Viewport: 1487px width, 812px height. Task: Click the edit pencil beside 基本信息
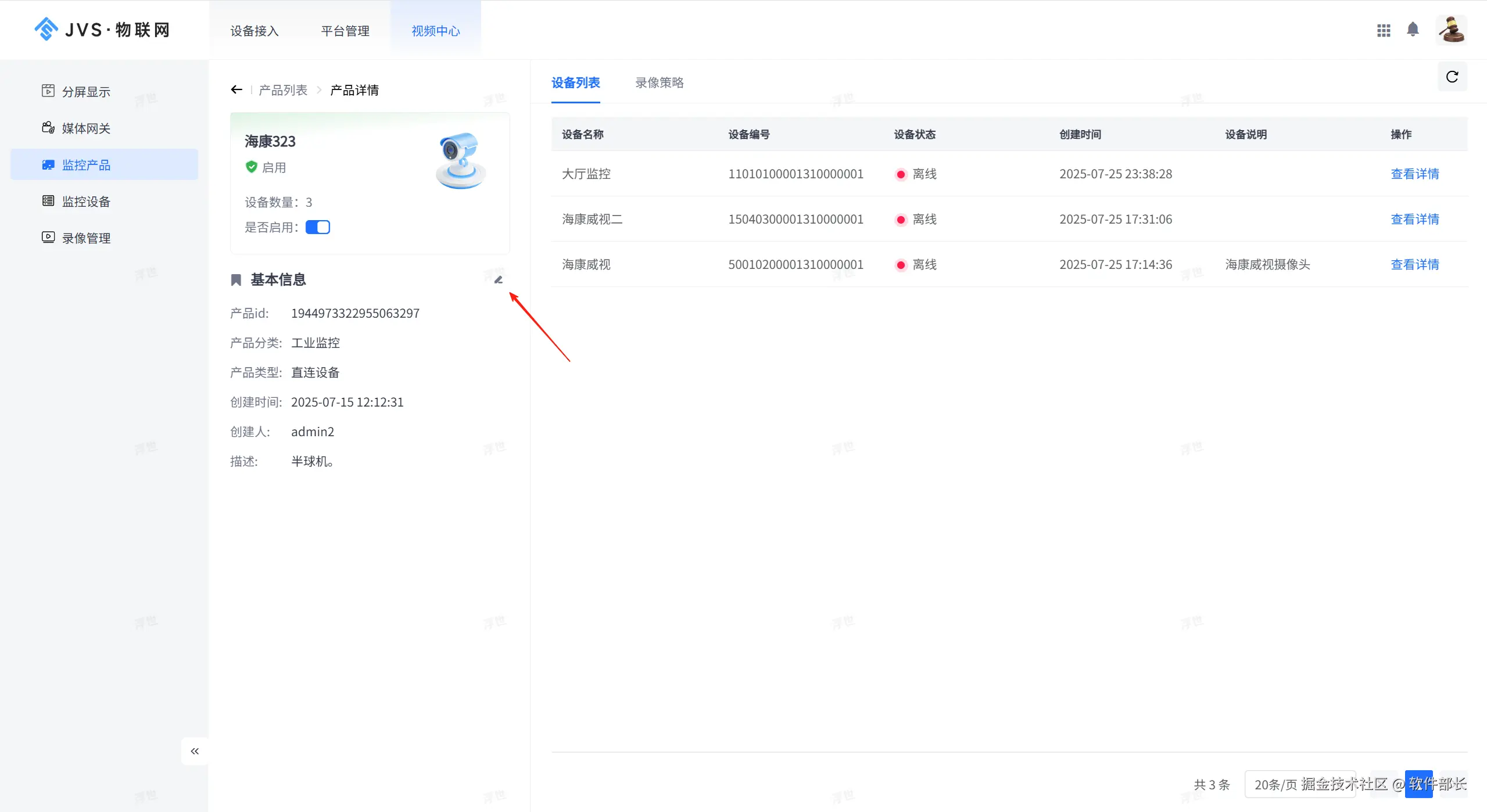498,280
